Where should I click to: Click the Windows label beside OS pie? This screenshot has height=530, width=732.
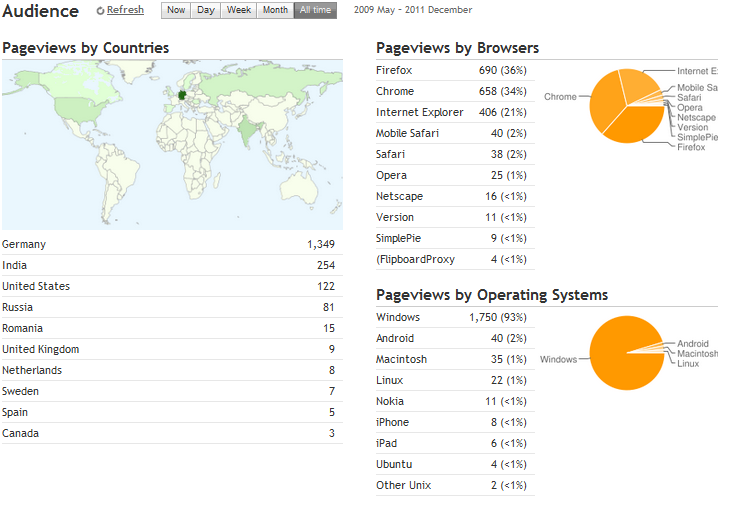(x=558, y=359)
